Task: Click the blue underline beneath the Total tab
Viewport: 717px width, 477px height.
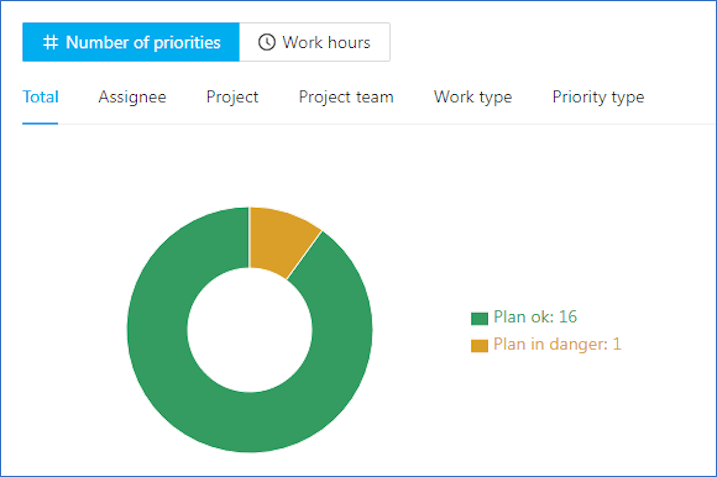Action: pyautogui.click(x=40, y=123)
